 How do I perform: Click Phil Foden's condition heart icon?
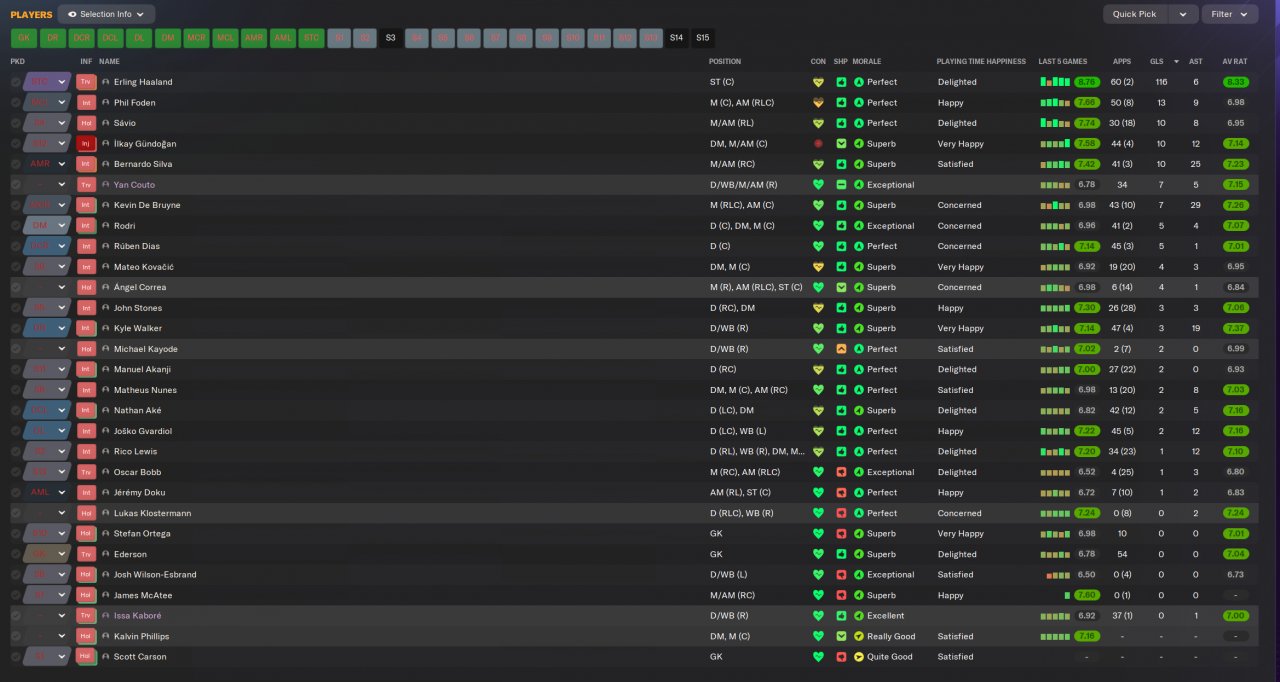pos(817,103)
